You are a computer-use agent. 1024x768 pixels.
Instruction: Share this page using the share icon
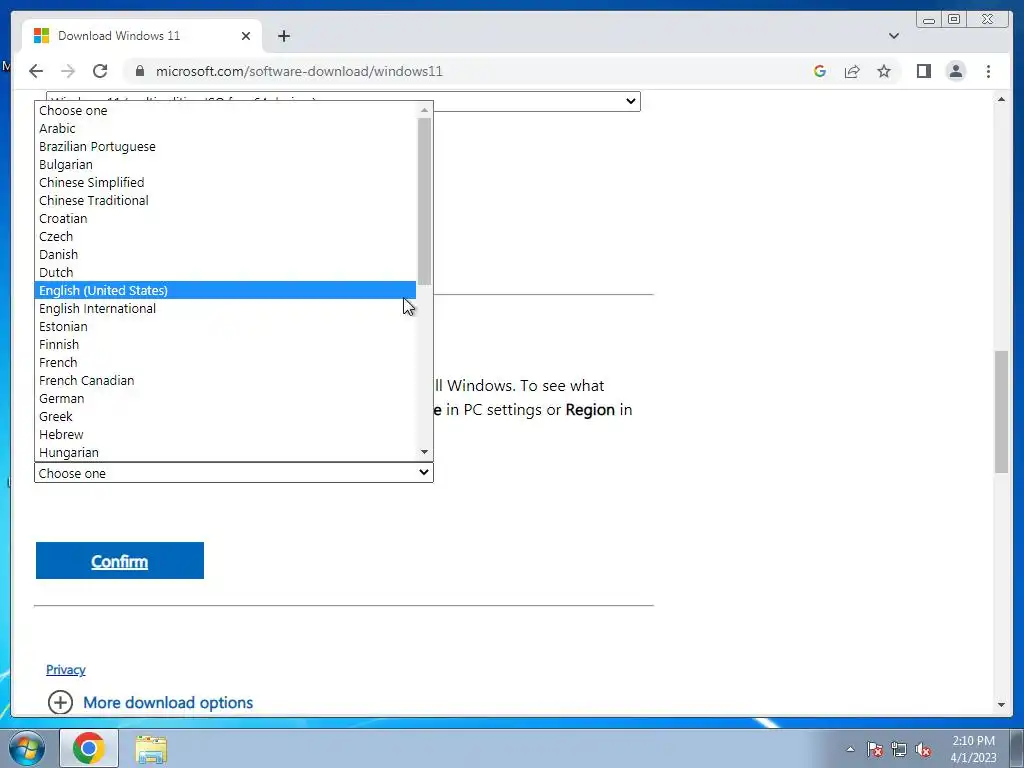(x=852, y=71)
